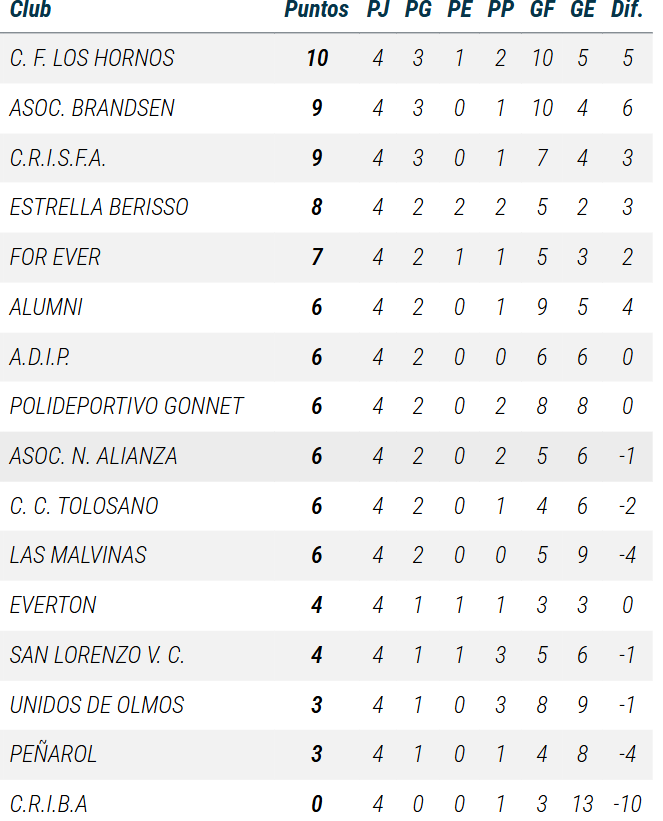Click the PJ column header
The image size is (663, 821).
tap(378, 11)
